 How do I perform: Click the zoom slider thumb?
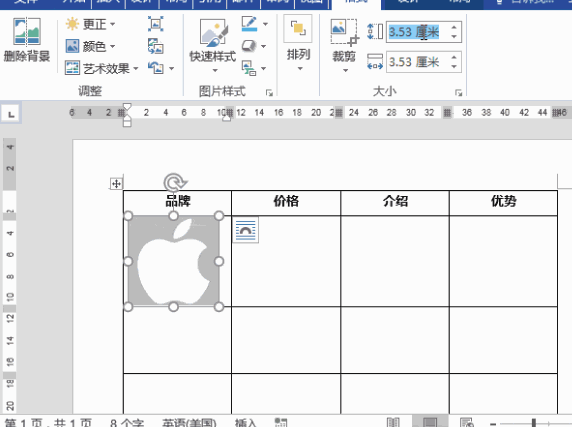(x=534, y=423)
